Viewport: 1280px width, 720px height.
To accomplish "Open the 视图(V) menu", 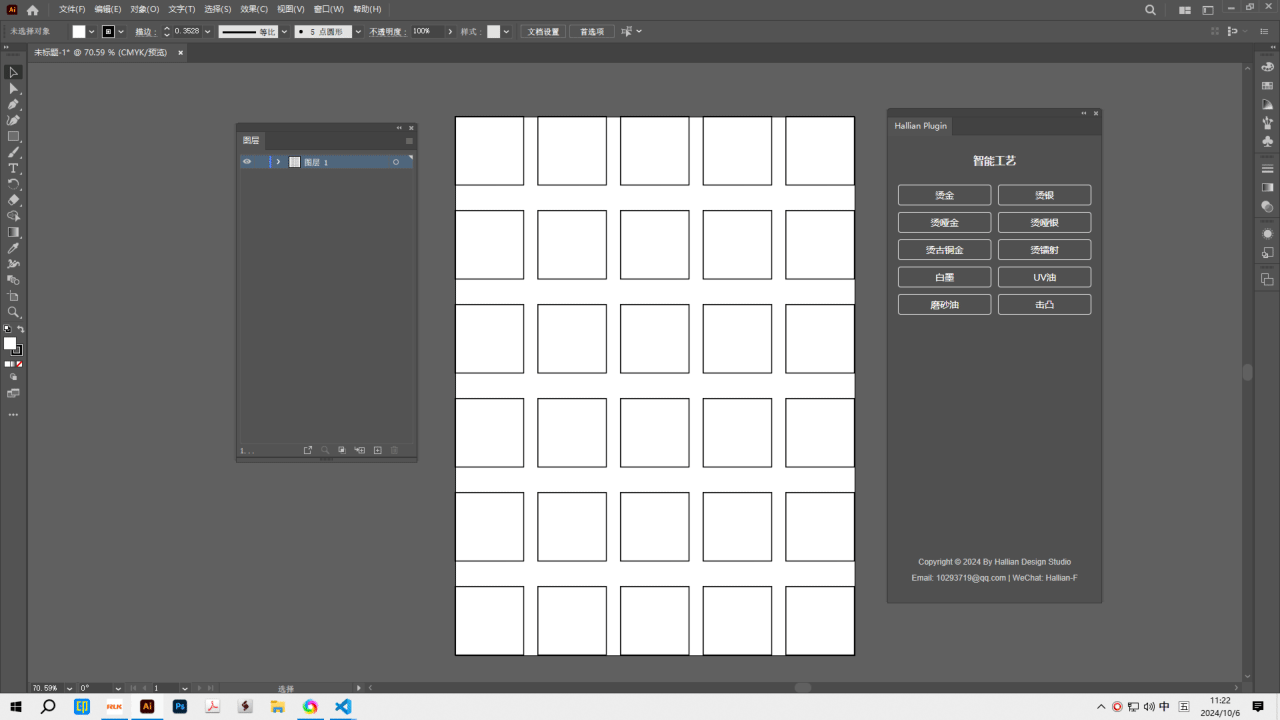I will (291, 9).
